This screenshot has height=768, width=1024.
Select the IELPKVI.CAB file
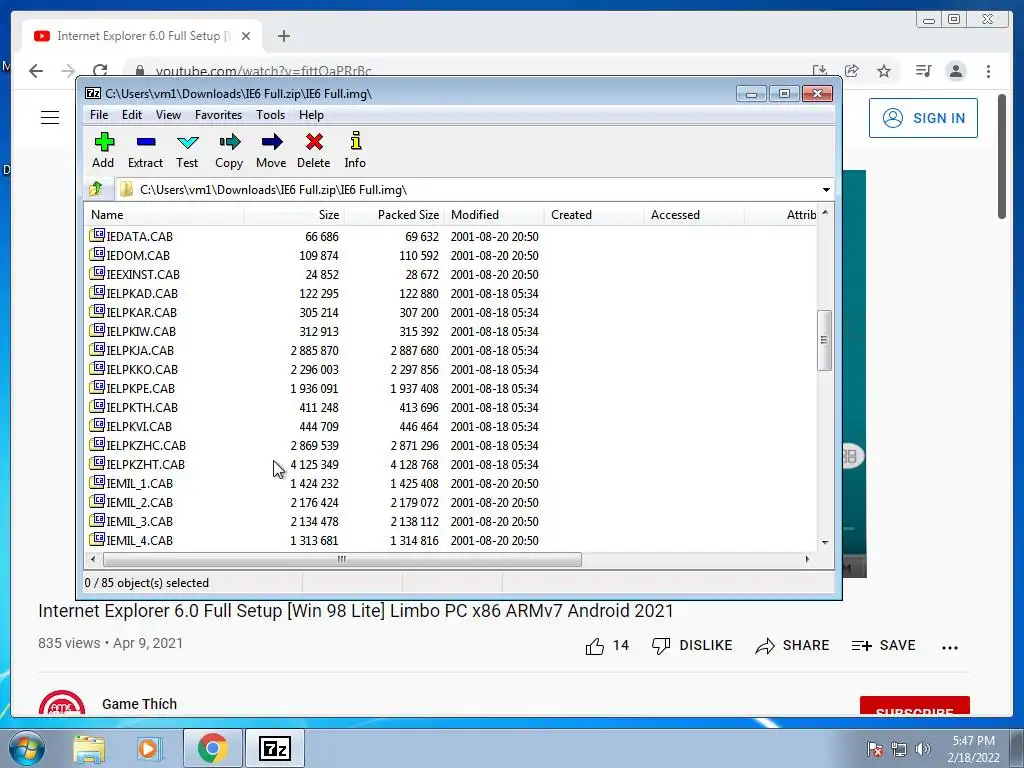pyautogui.click(x=131, y=426)
